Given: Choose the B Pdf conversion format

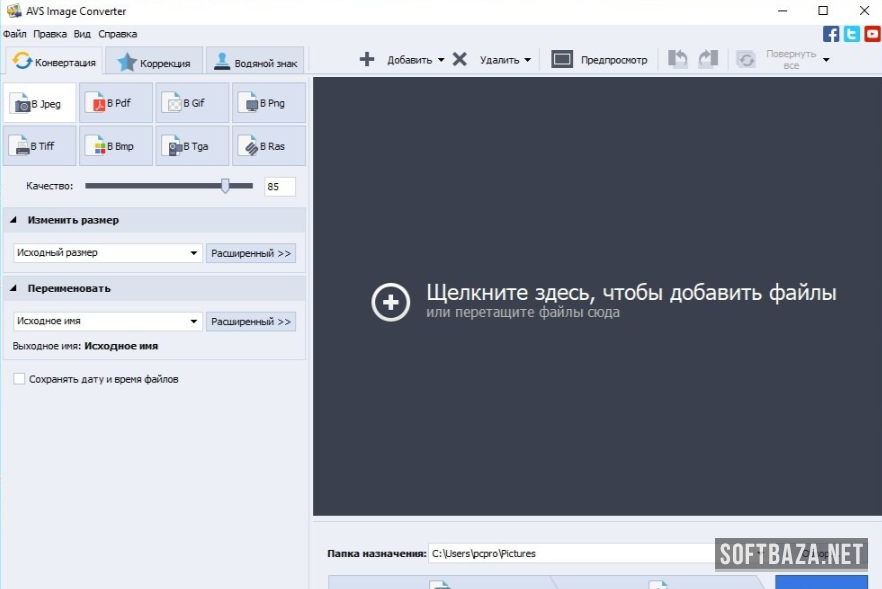Looking at the screenshot, I should click(x=116, y=103).
